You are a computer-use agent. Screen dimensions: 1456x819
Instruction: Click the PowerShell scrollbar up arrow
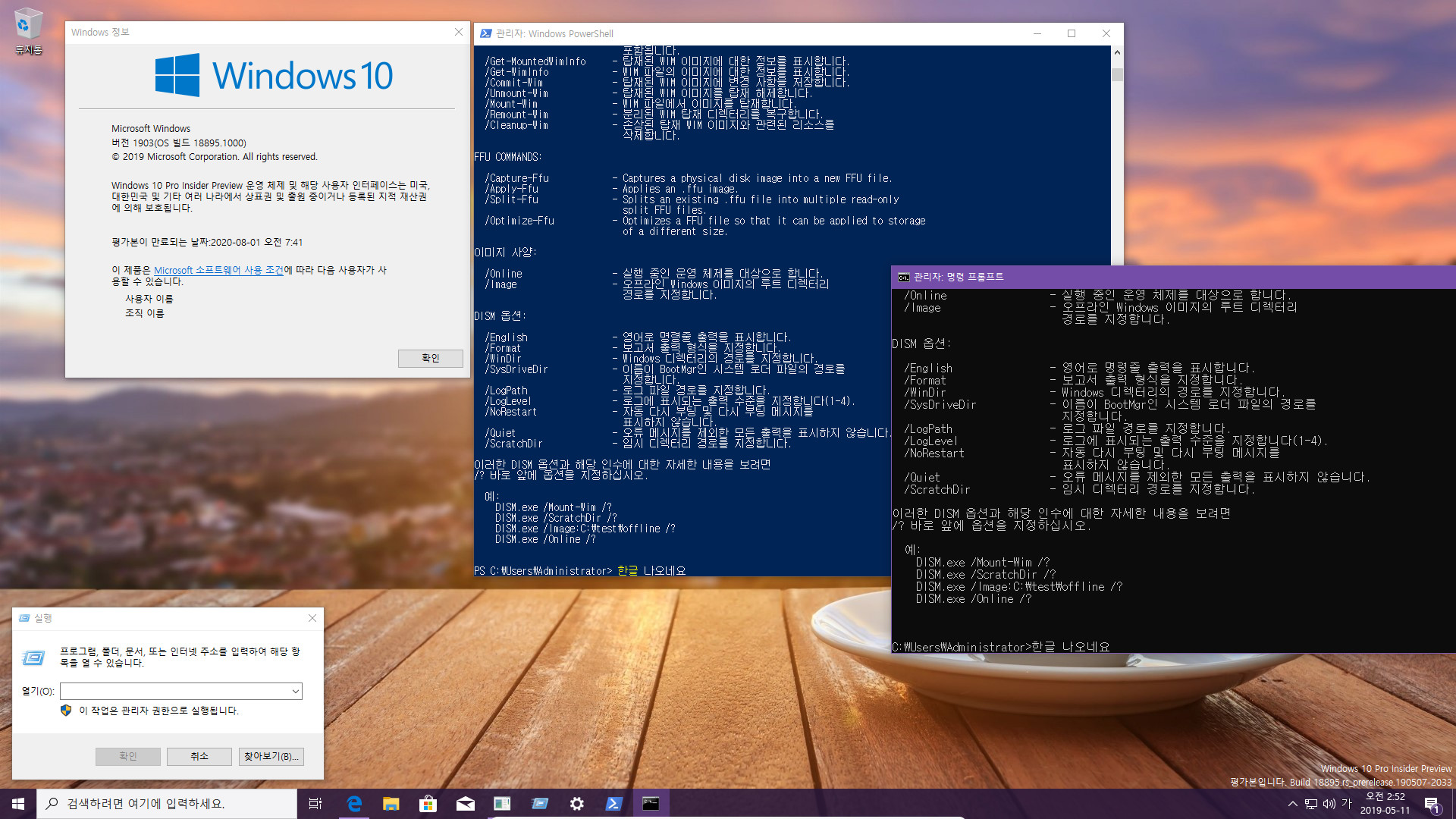(x=1117, y=52)
